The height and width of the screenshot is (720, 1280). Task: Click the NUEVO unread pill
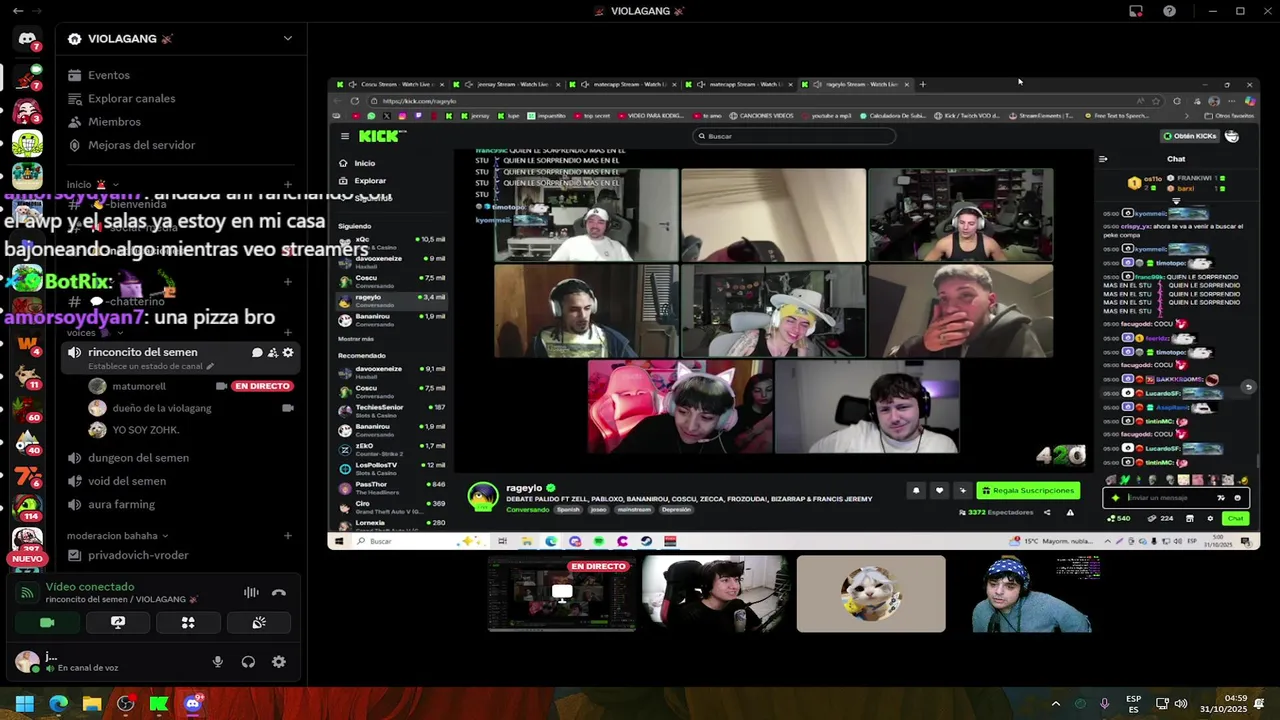point(27,559)
